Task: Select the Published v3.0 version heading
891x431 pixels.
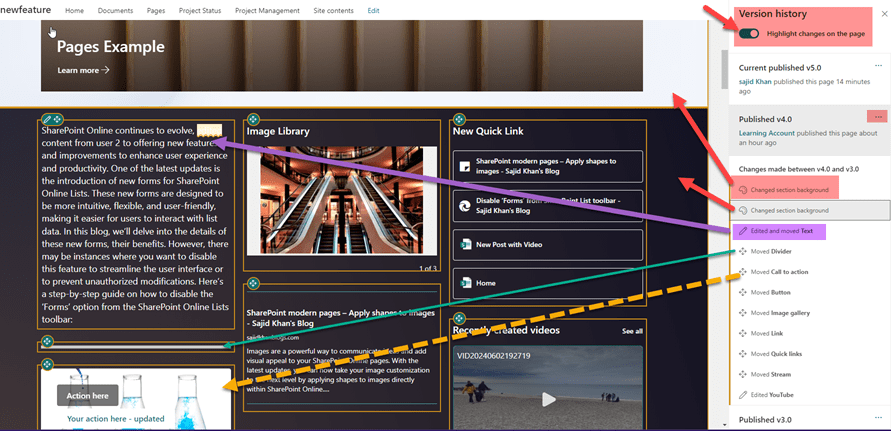Action: pyautogui.click(x=765, y=420)
